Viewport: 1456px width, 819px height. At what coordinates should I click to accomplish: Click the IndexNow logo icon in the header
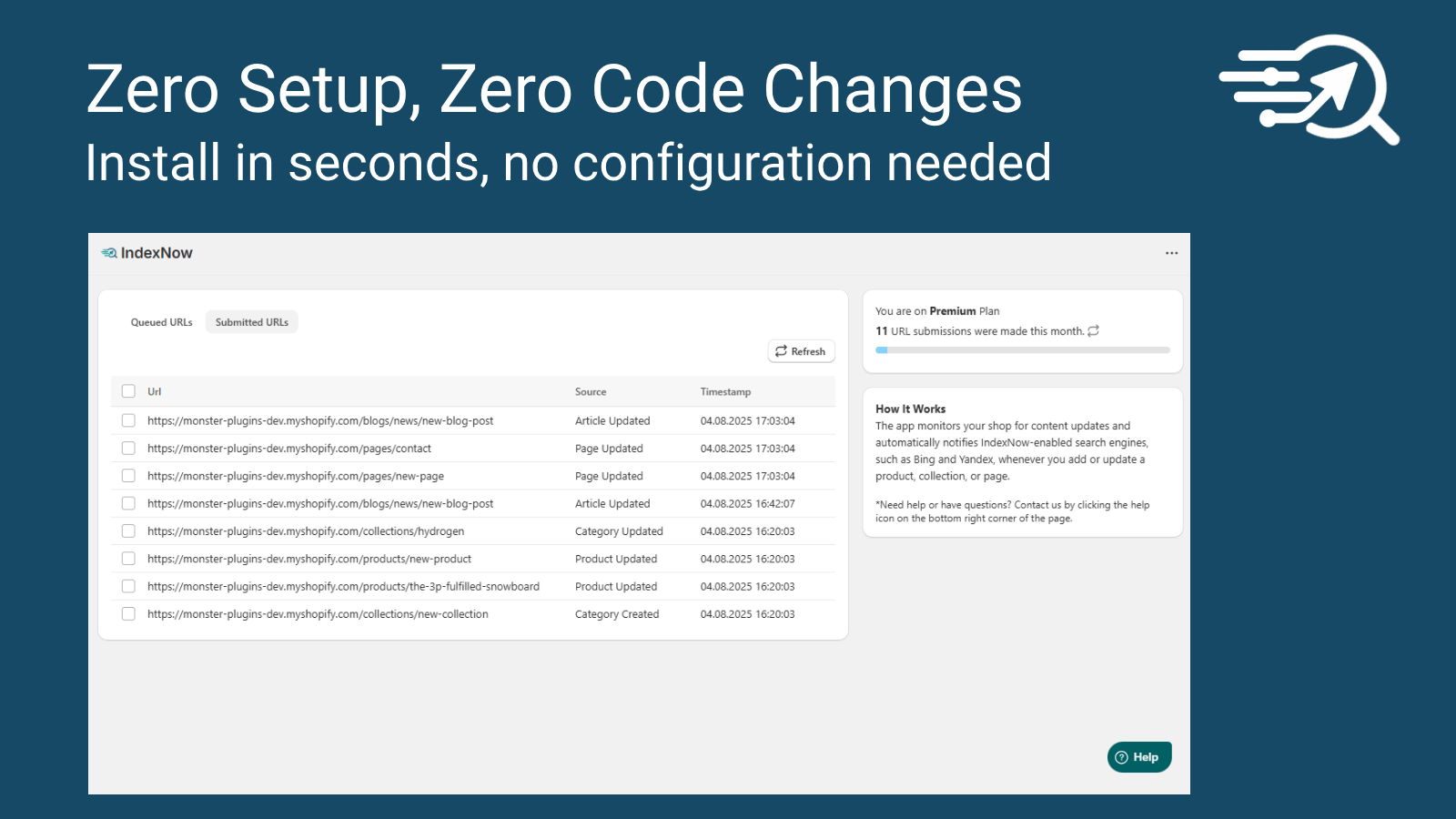pyautogui.click(x=109, y=253)
